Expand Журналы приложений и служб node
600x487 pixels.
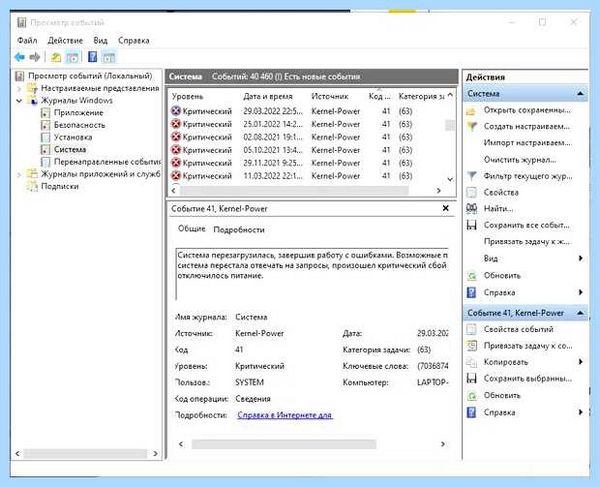pyautogui.click(x=19, y=174)
